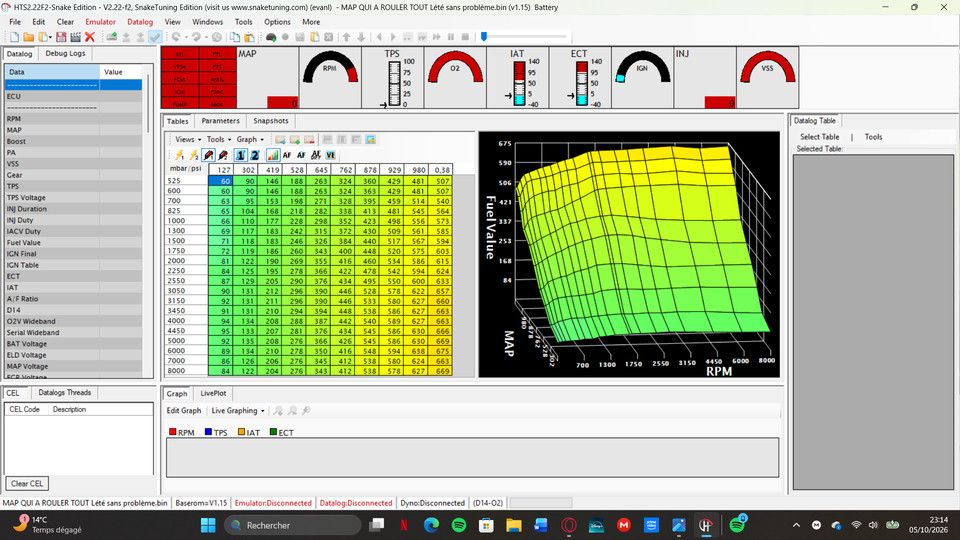This screenshot has width=960, height=540.
Task: Click the clapperboard icon in the main toolbar
Action: [x=75, y=37]
